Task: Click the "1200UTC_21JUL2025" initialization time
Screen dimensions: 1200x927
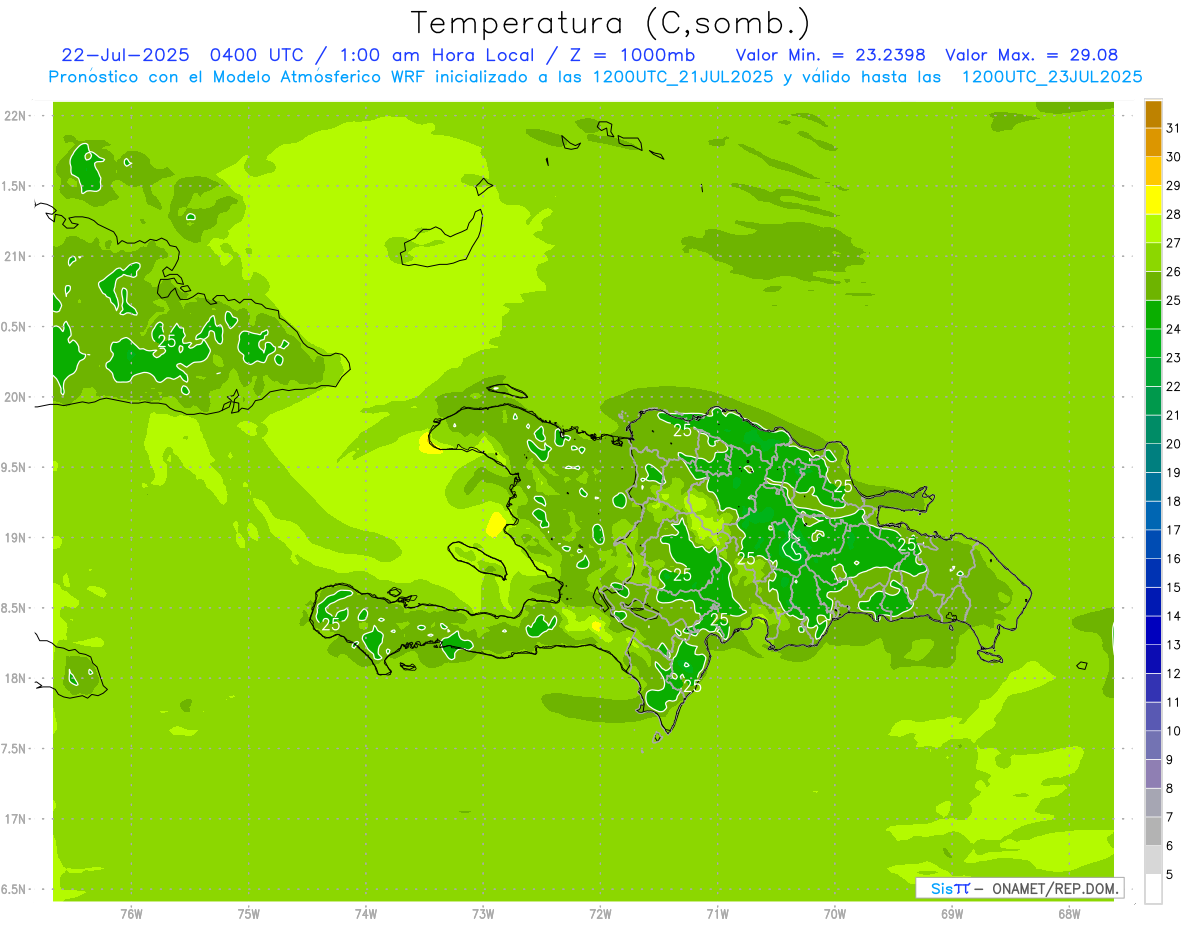Action: (x=683, y=77)
